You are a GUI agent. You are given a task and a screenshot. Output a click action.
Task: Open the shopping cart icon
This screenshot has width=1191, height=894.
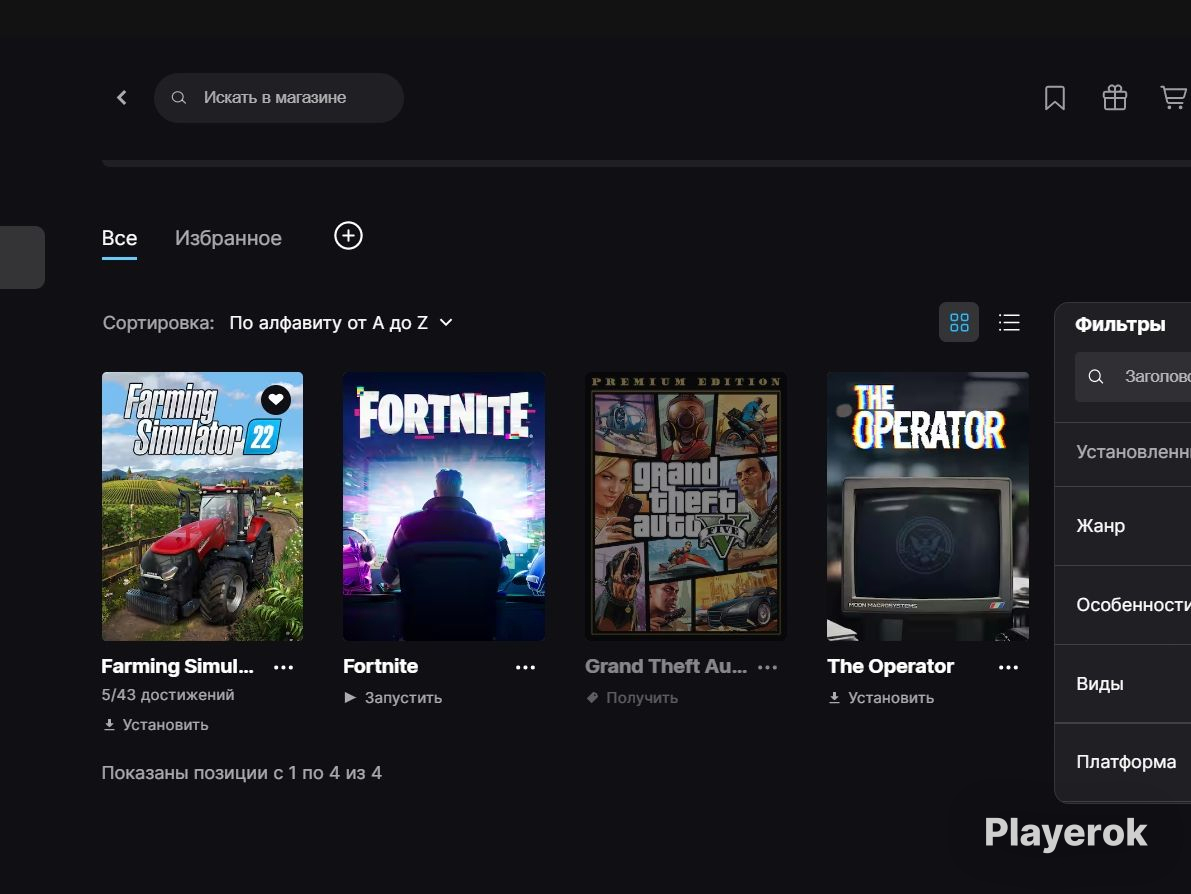coord(1174,98)
